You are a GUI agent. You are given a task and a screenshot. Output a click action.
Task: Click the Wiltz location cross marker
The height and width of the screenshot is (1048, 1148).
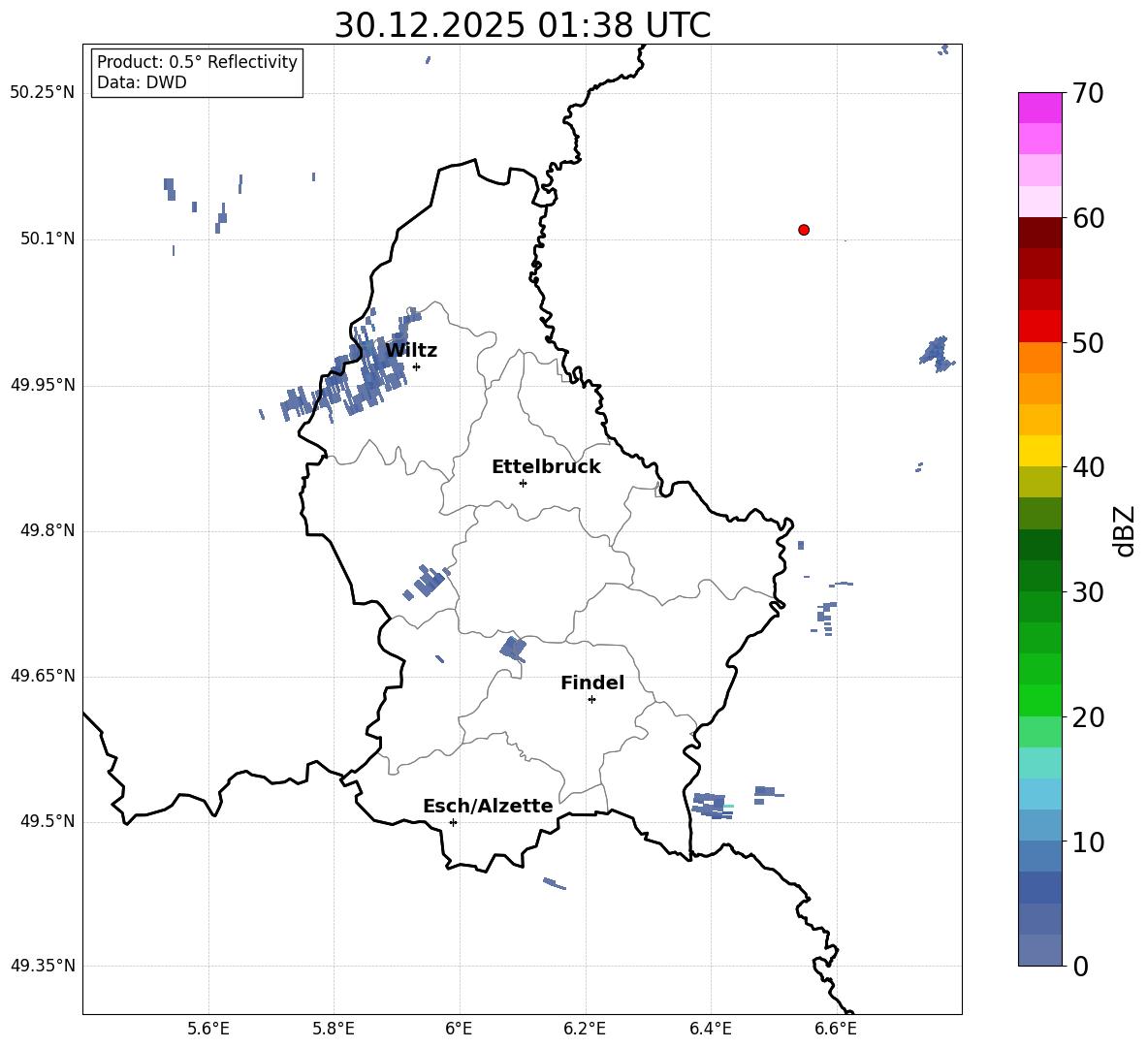417,366
